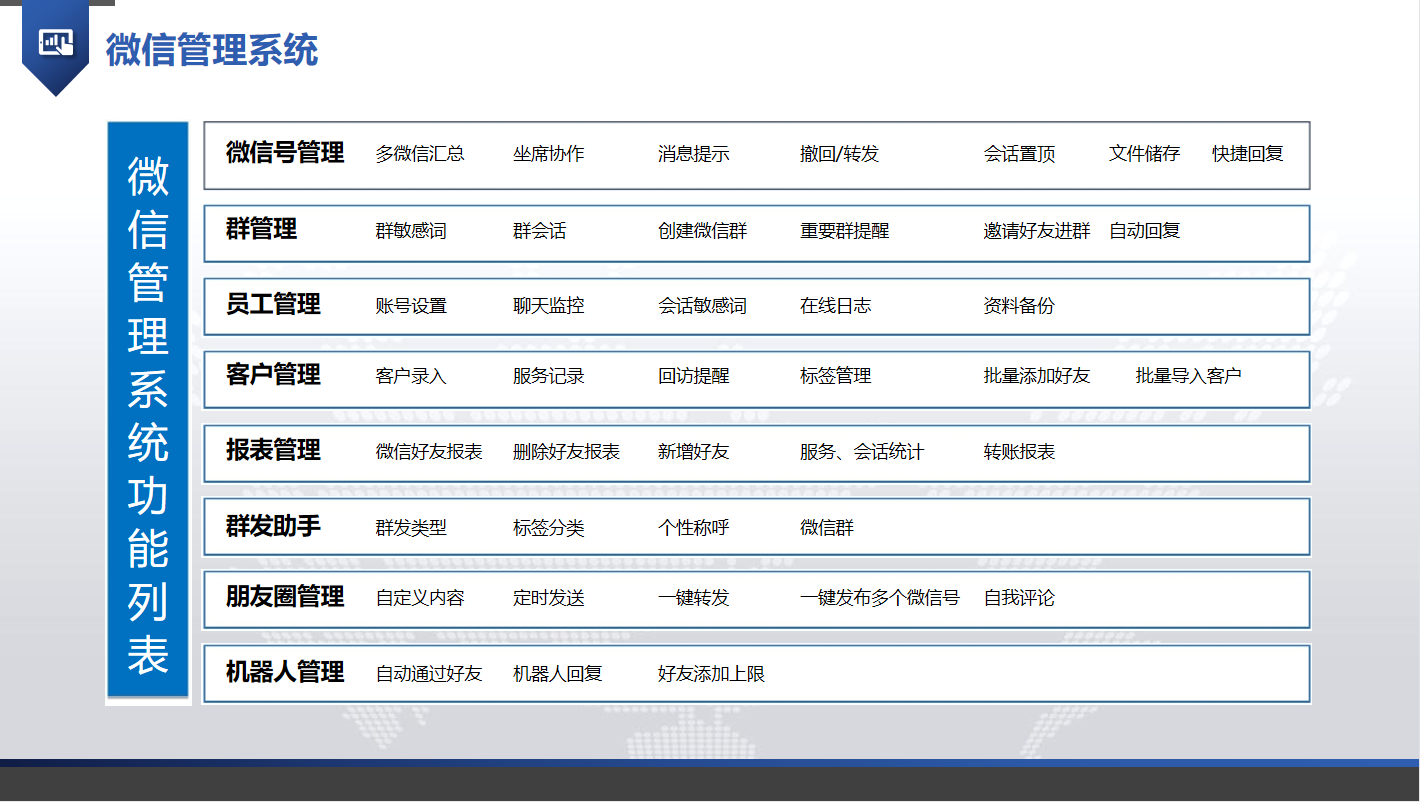Select the 群管理 row heading
This screenshot has width=1420, height=802.
tap(261, 229)
